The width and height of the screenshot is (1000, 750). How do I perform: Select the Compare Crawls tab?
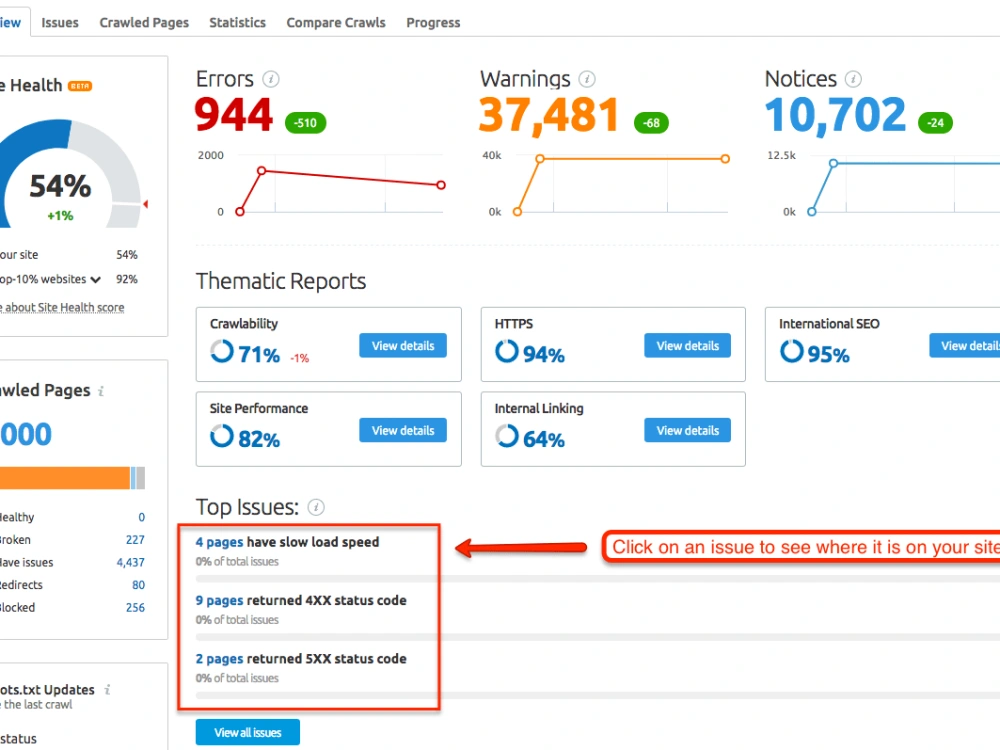[x=336, y=23]
